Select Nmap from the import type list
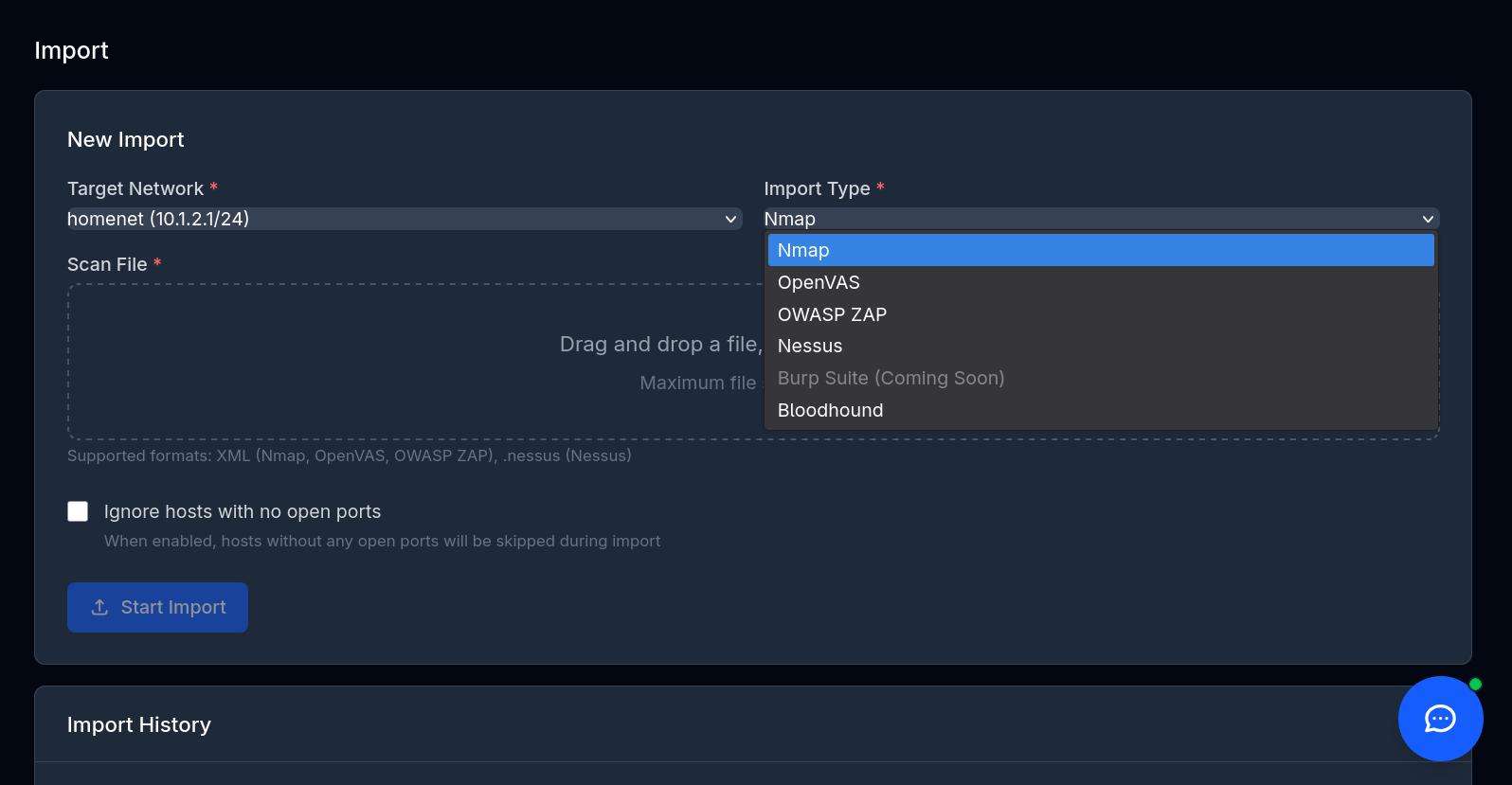1512x785 pixels. pyautogui.click(x=1101, y=250)
